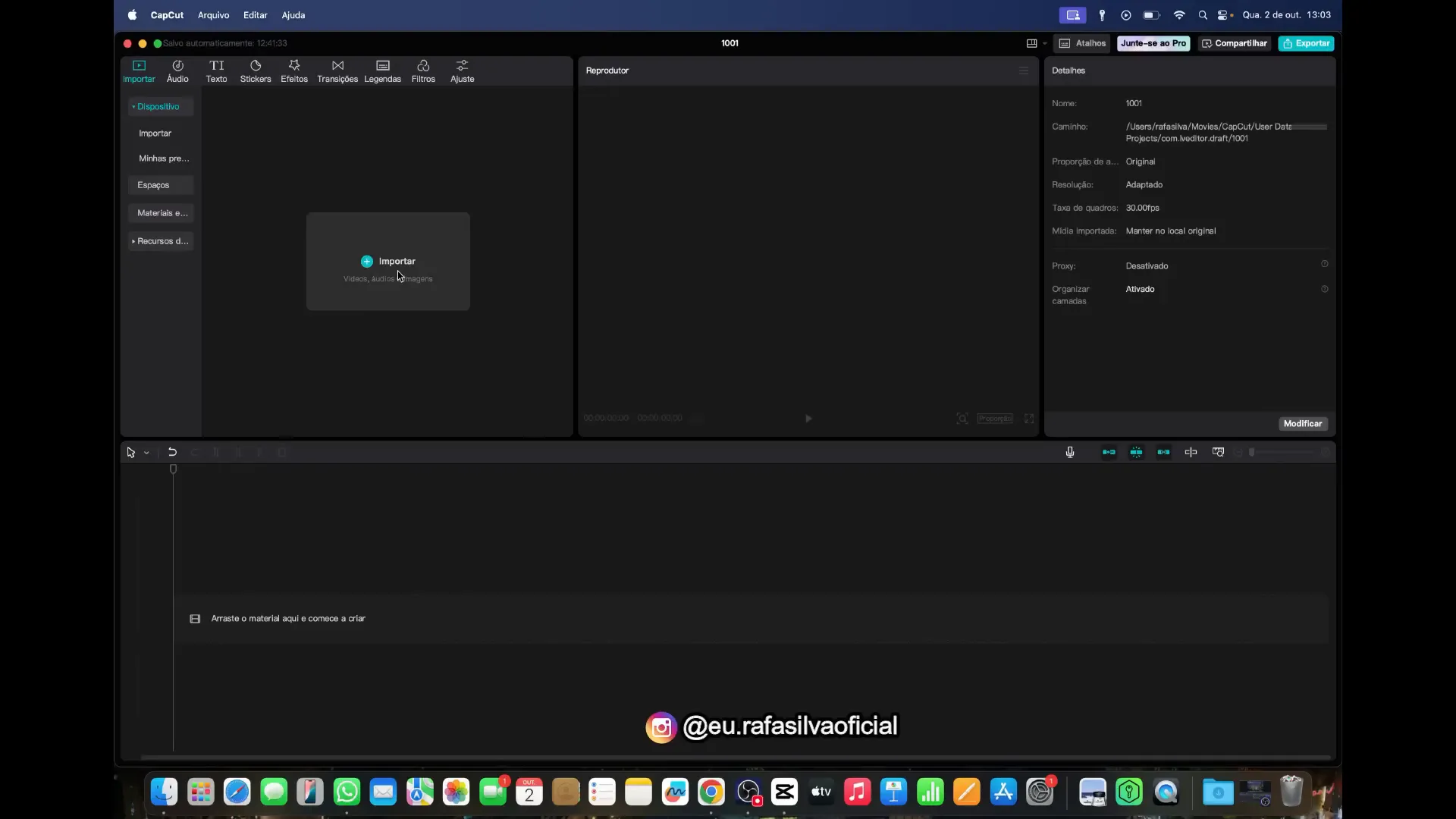Open the Editar menu
Viewport: 1456px width, 819px height.
pos(255,15)
